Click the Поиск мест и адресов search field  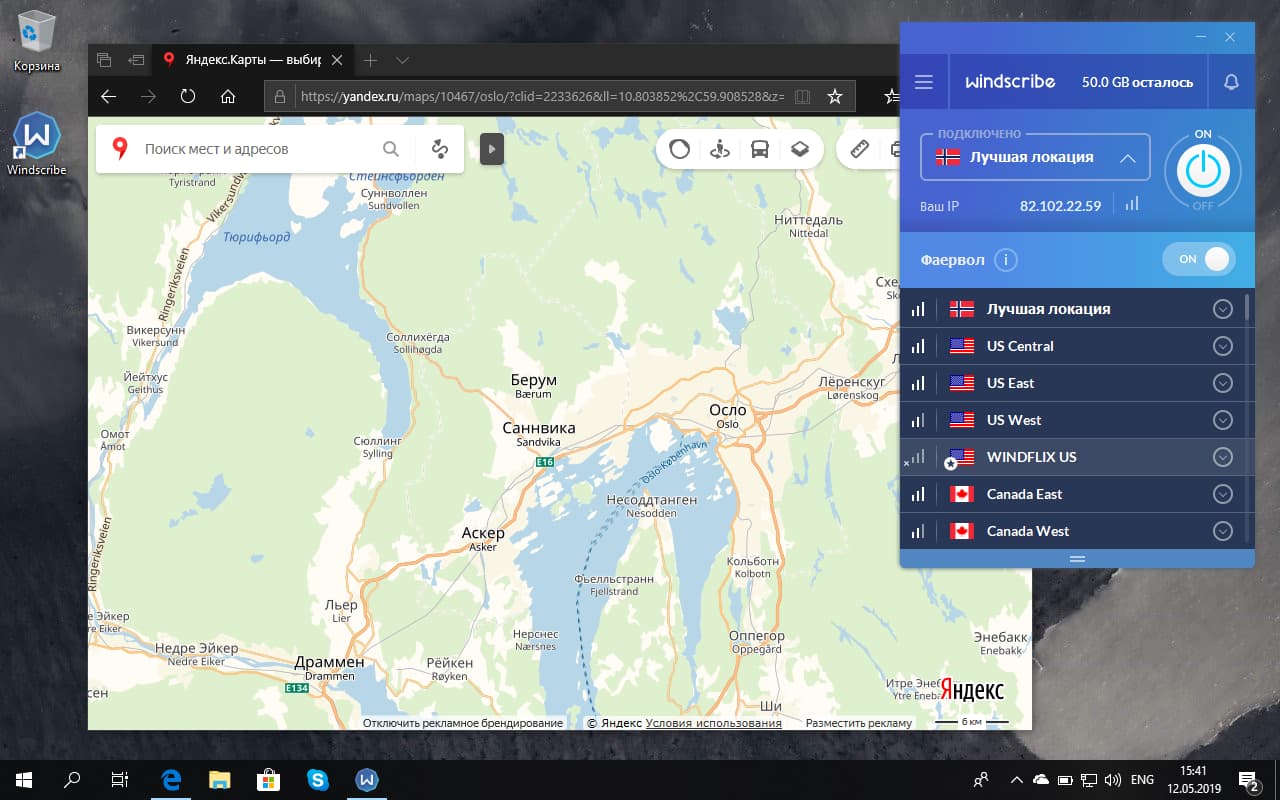[255, 149]
